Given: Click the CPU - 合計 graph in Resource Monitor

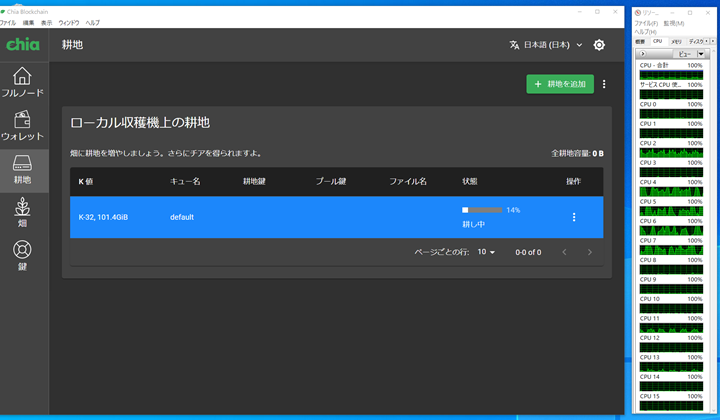Looking at the screenshot, I should (671, 75).
